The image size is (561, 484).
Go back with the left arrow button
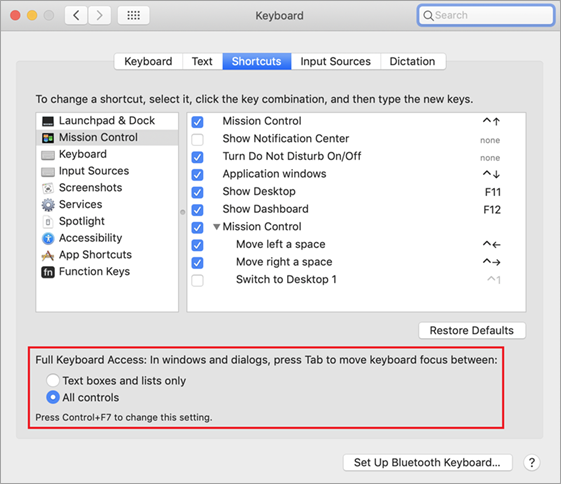76,15
